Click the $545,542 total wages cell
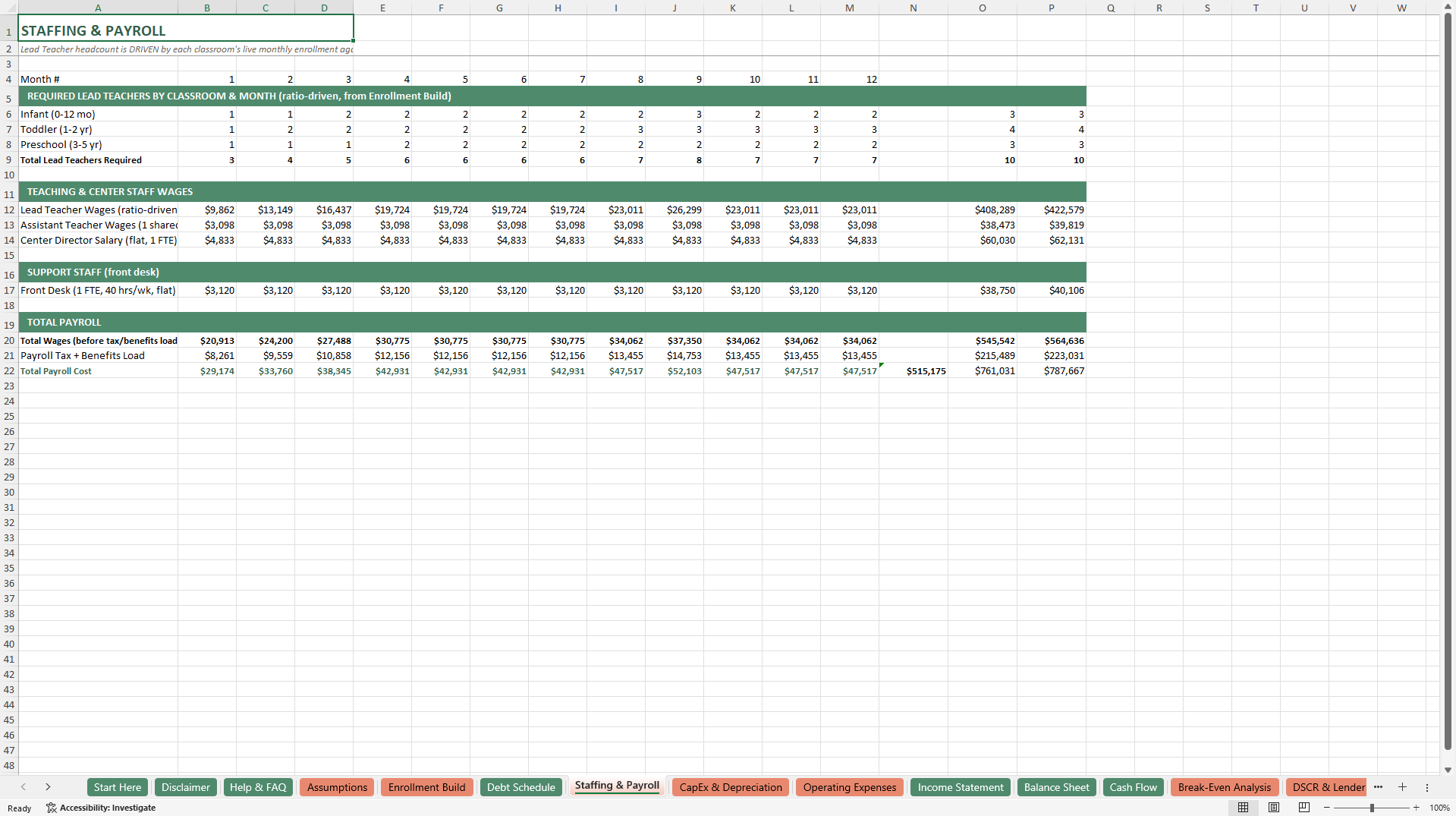The height and width of the screenshot is (816, 1456). click(x=982, y=341)
